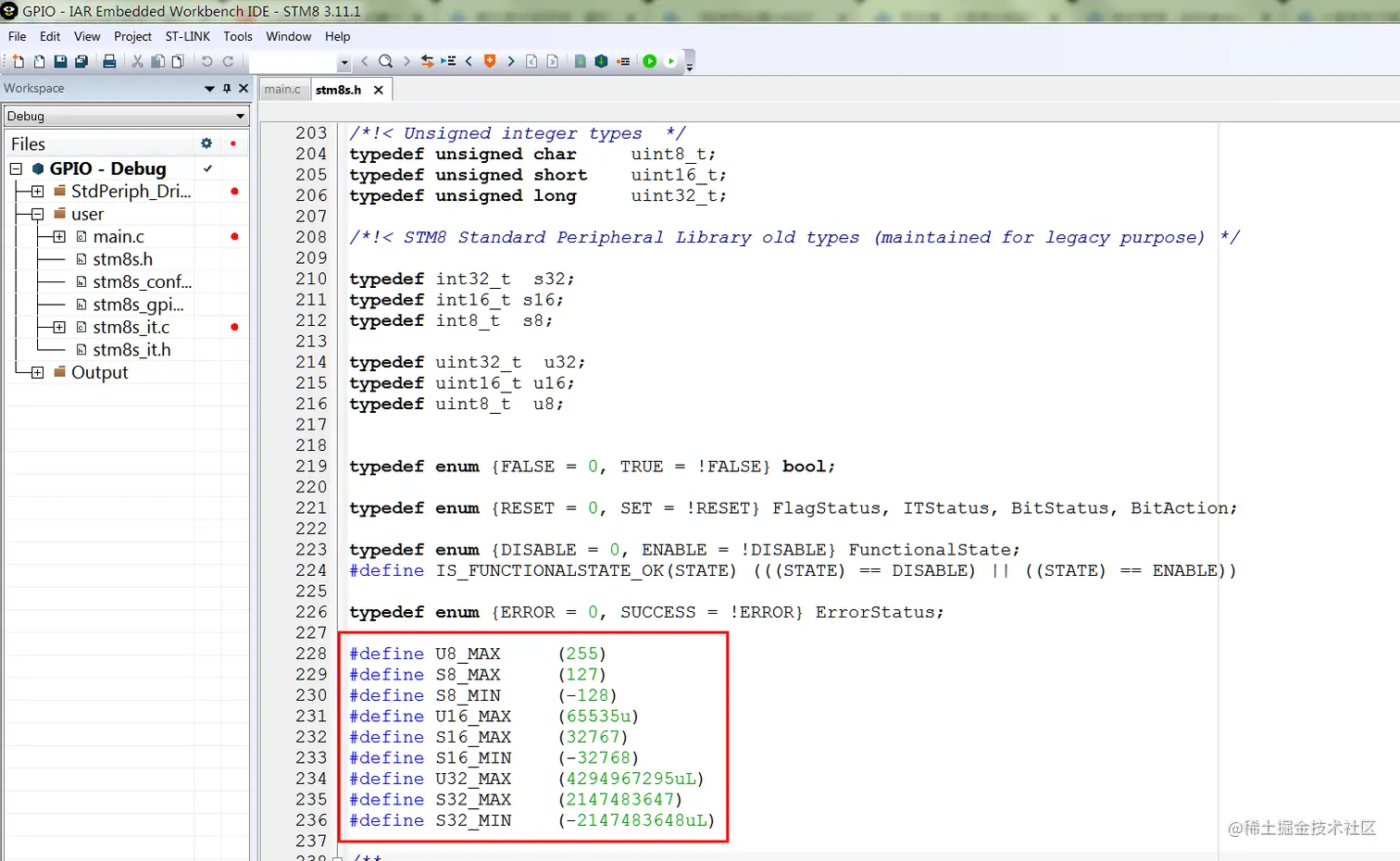Click the Files column header
1400x861 pixels.
28,144
